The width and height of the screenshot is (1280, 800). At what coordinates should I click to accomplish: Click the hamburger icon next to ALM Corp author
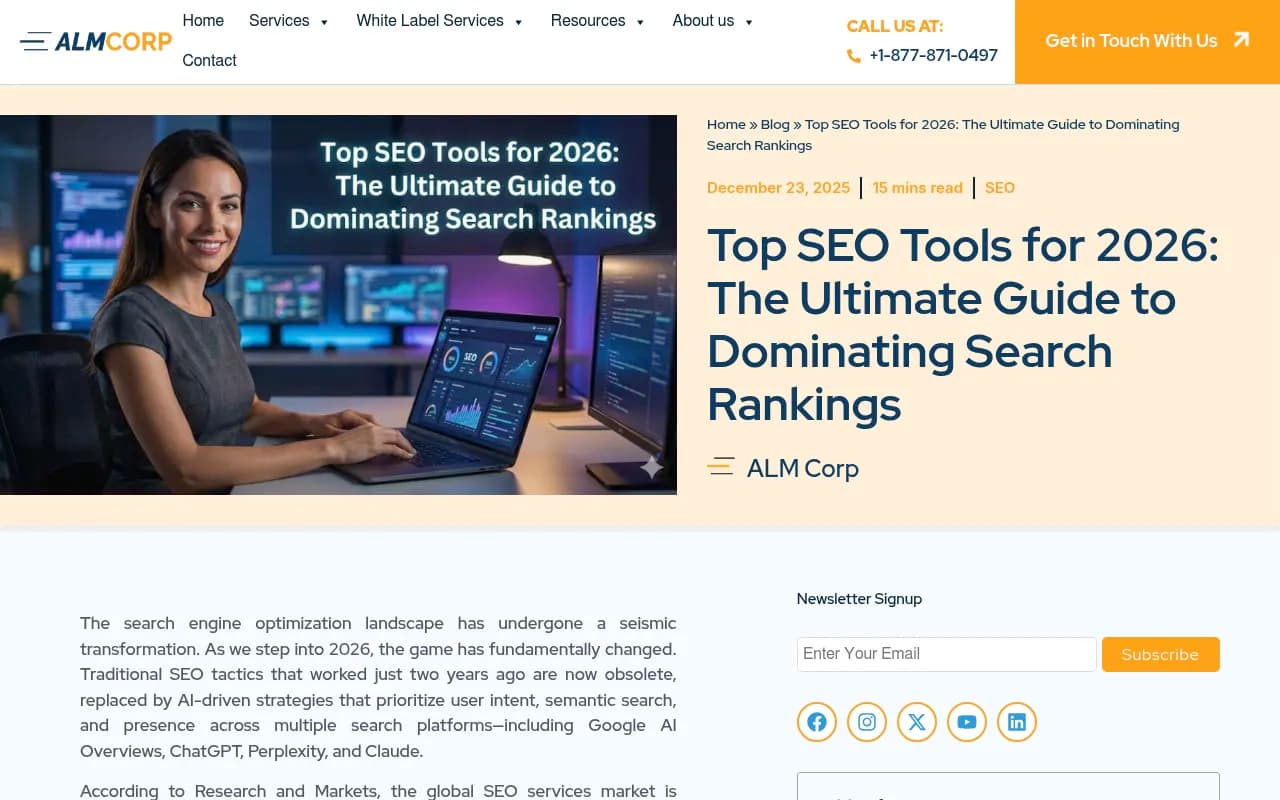(x=721, y=466)
